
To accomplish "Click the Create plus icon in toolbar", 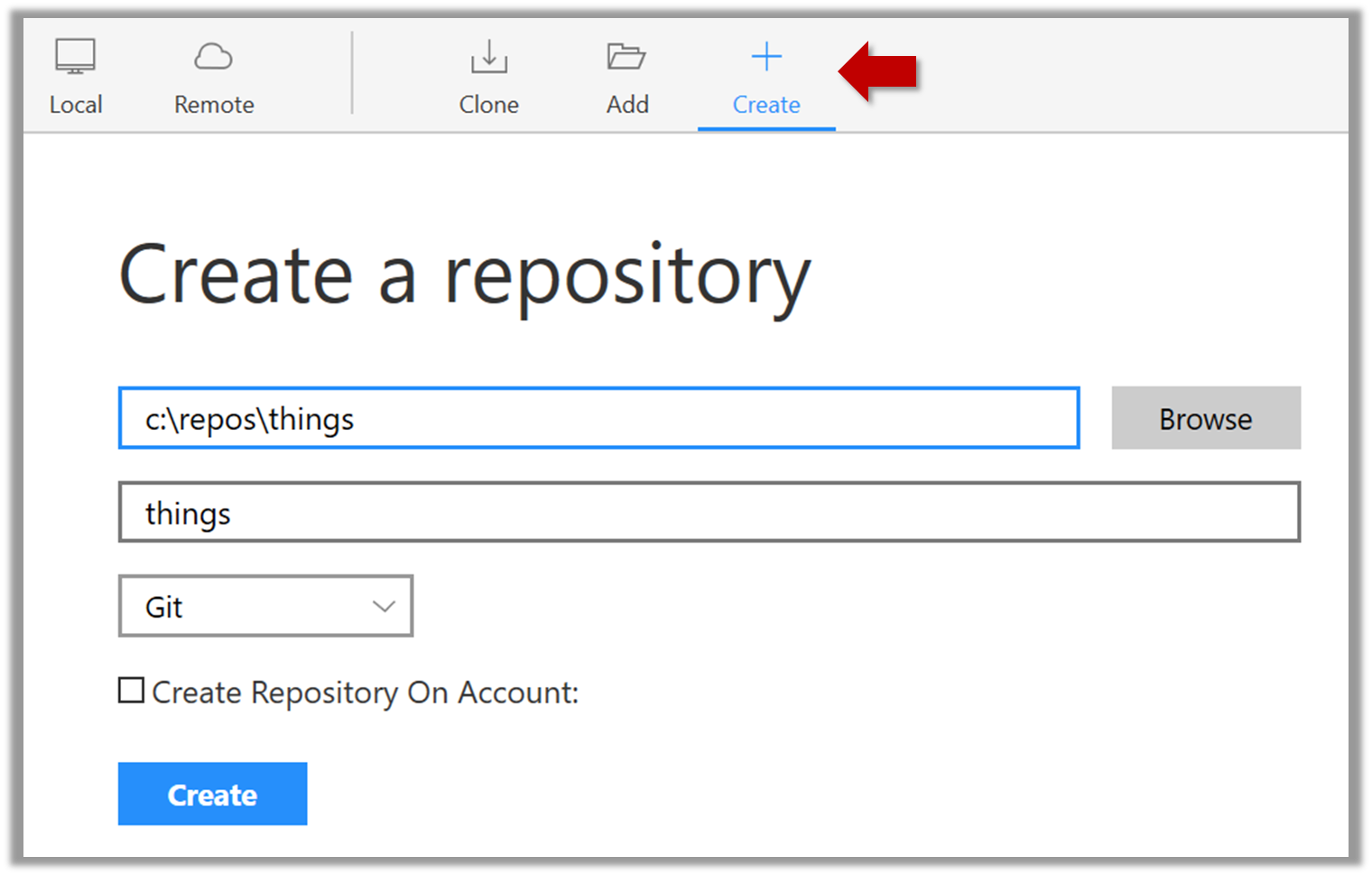I will click(766, 57).
